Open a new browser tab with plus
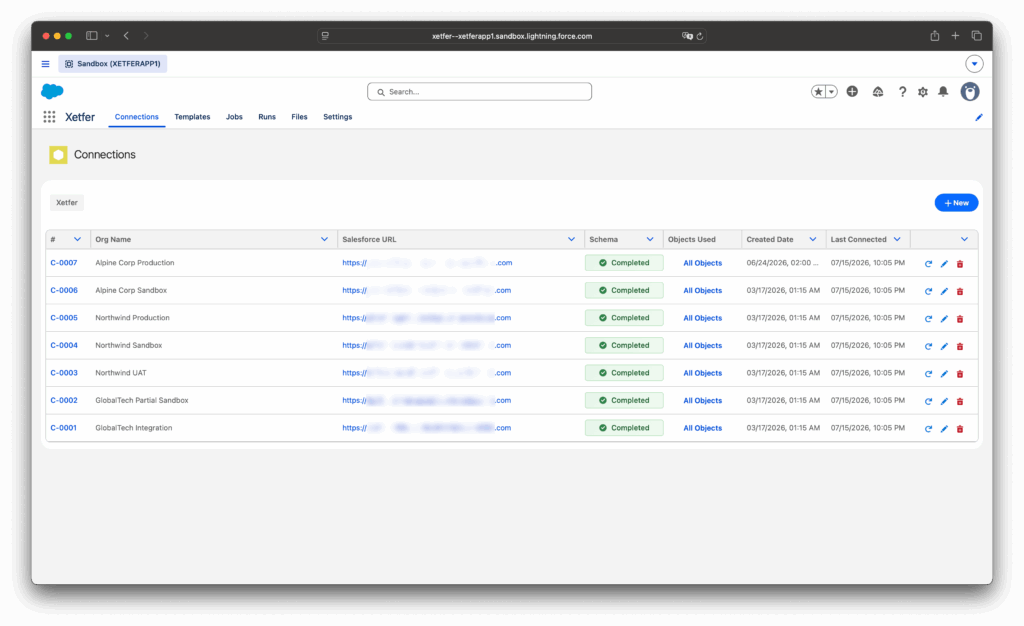The height and width of the screenshot is (626, 1024). [x=955, y=36]
